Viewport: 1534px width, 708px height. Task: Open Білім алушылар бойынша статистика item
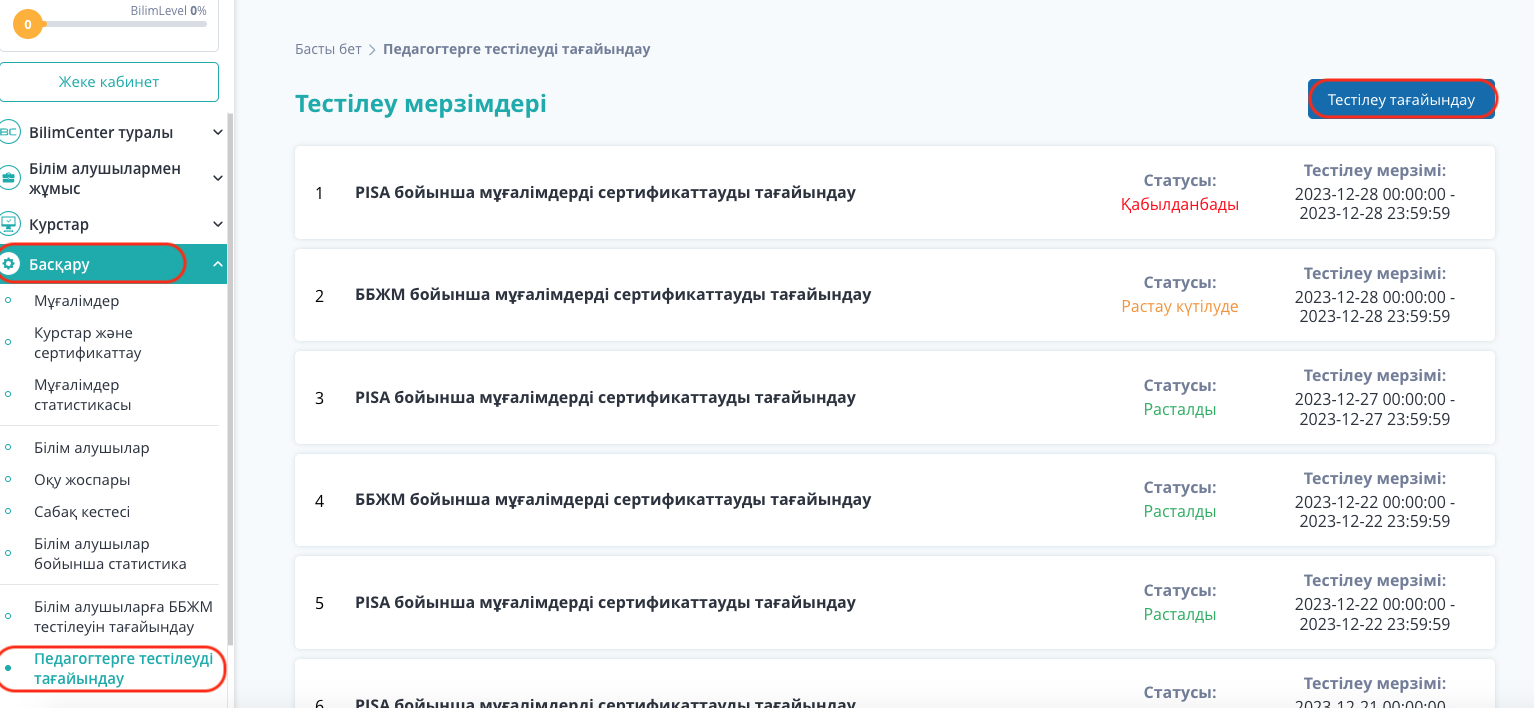110,553
